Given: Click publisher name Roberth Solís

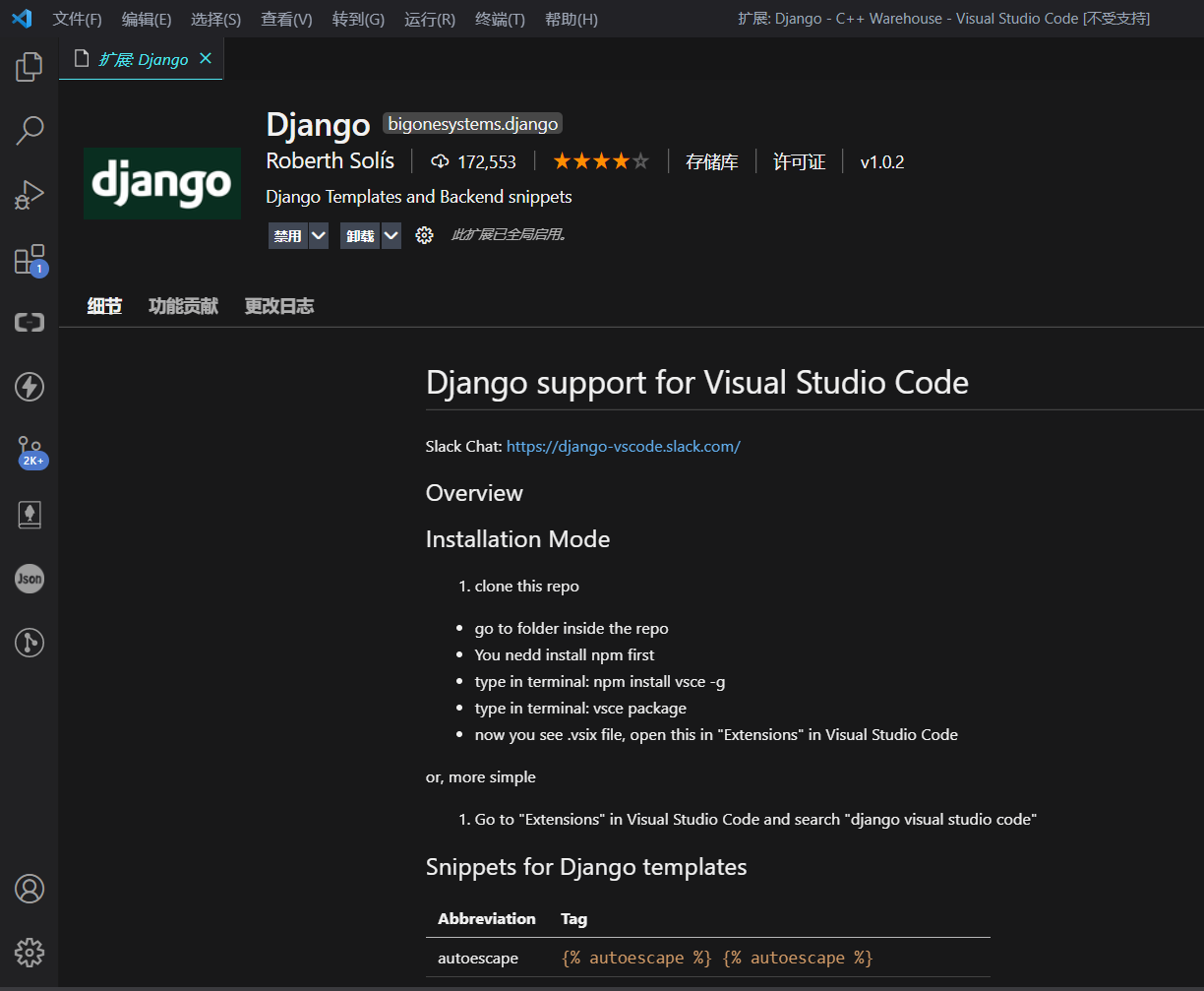Looking at the screenshot, I should pyautogui.click(x=331, y=161).
